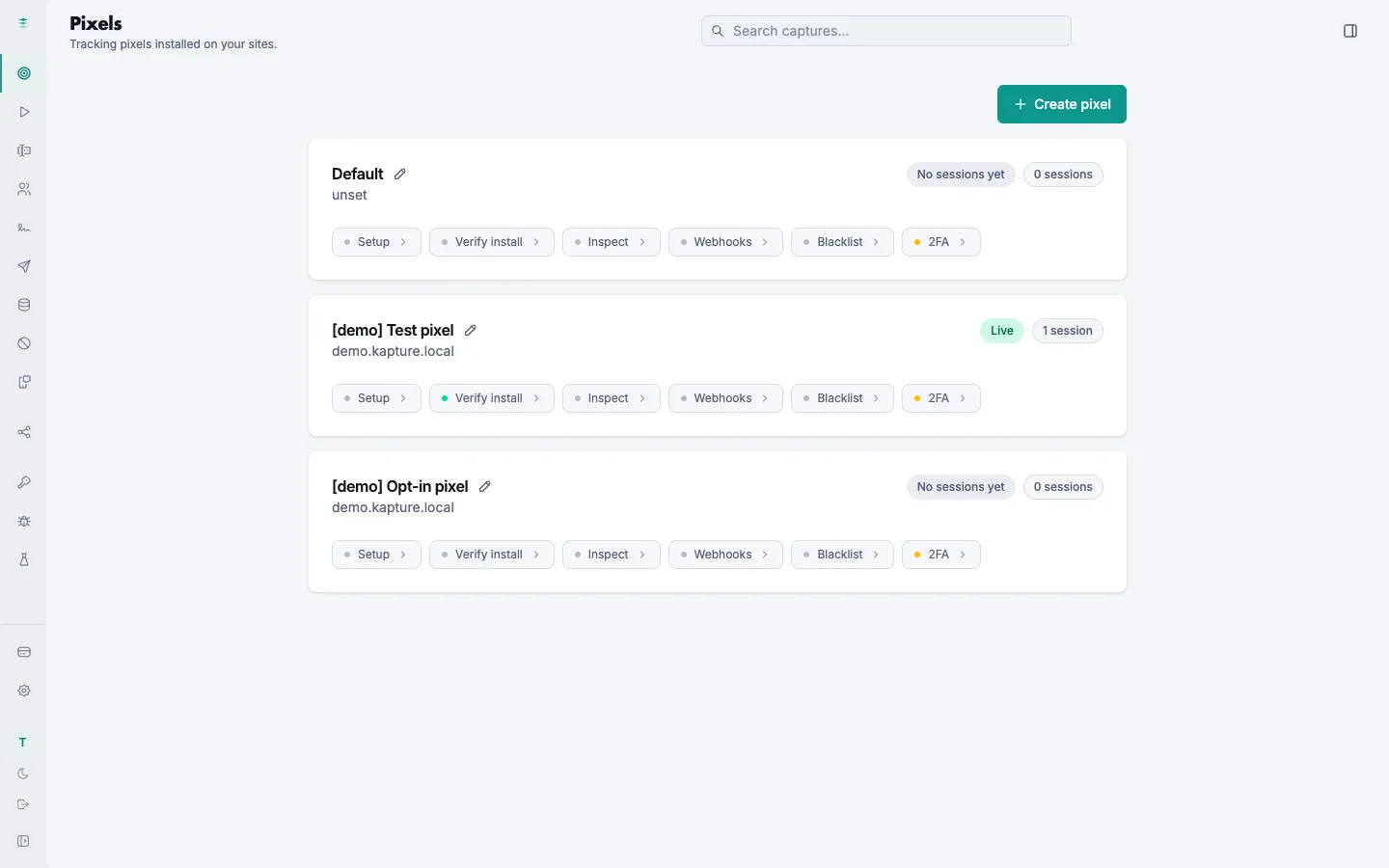Click the Live status badge
The image size is (1389, 868).
[x=1002, y=331]
